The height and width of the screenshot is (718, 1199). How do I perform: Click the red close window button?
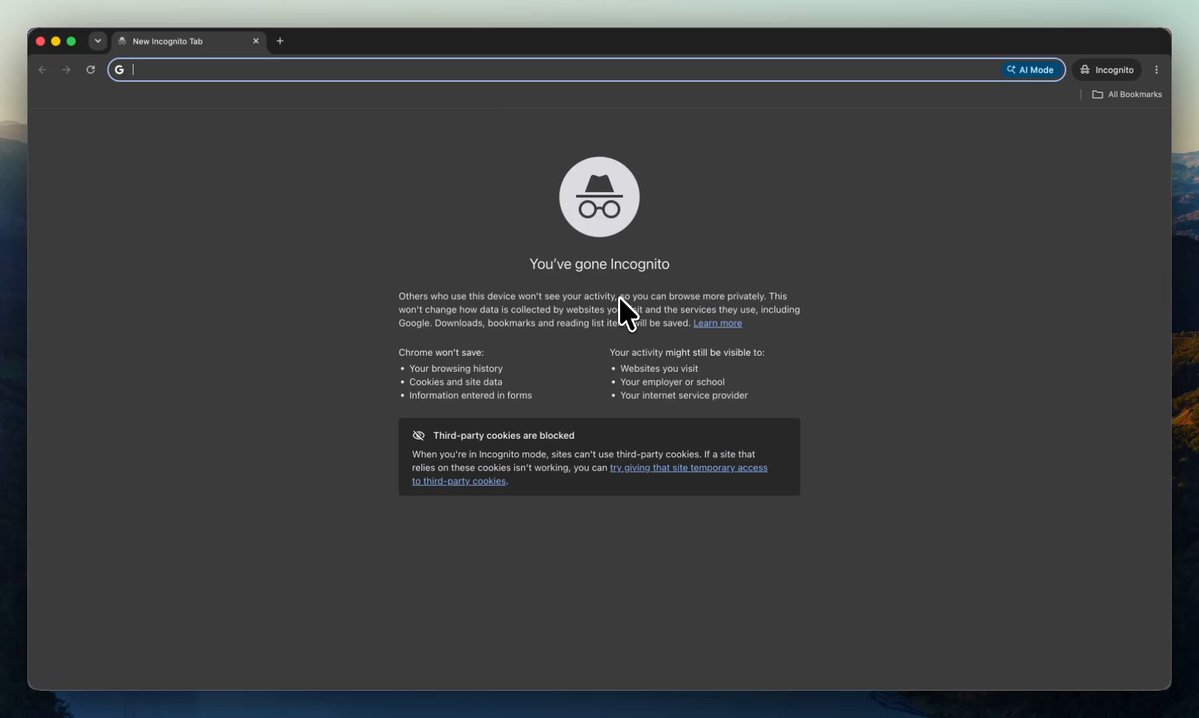click(x=41, y=41)
